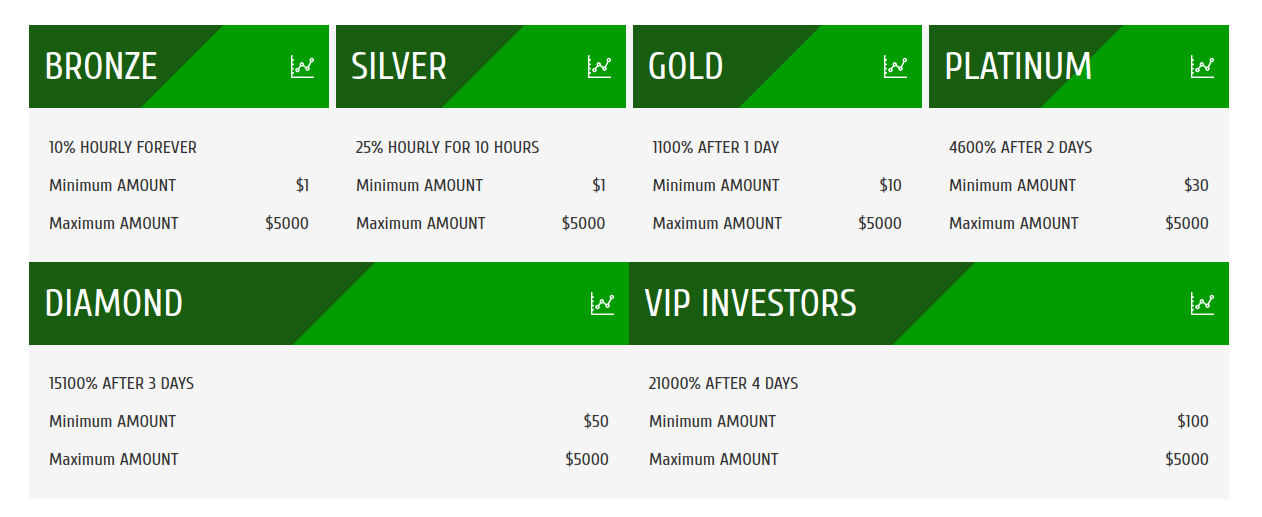Image resolution: width=1262 pixels, height=517 pixels.
Task: Select the SILVER plan heading
Action: pyautogui.click(x=399, y=67)
